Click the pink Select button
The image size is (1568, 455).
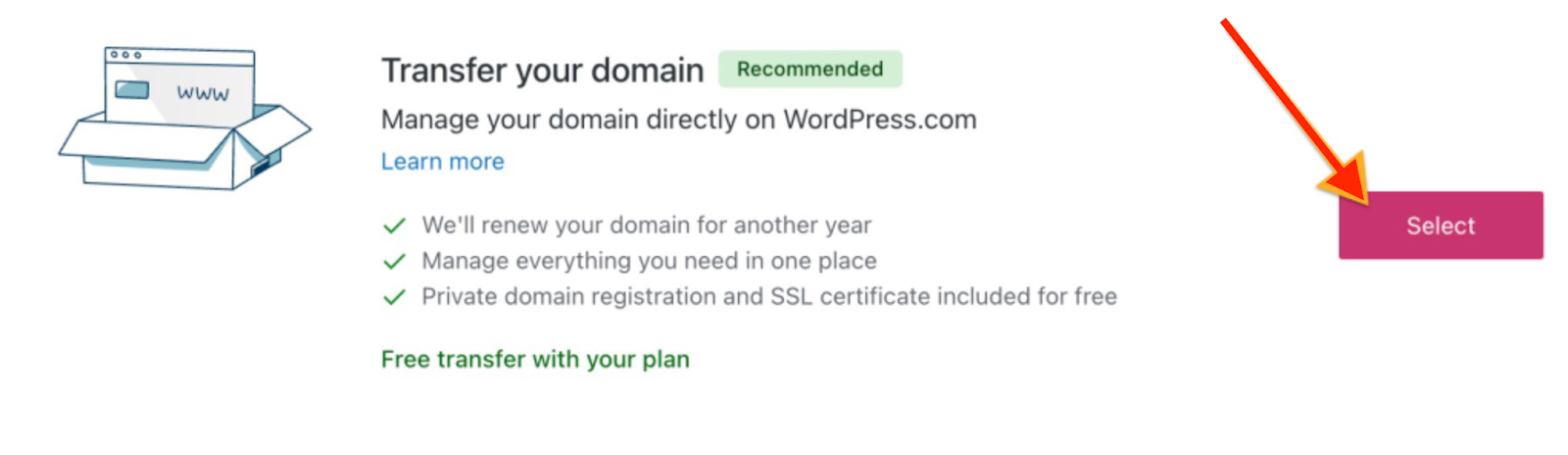tap(1440, 226)
